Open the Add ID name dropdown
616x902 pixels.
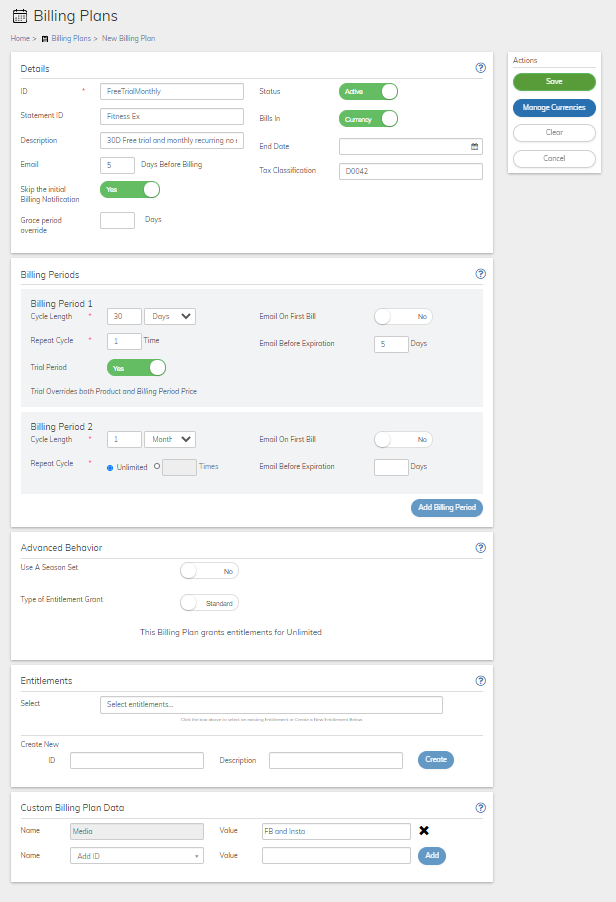pos(137,856)
